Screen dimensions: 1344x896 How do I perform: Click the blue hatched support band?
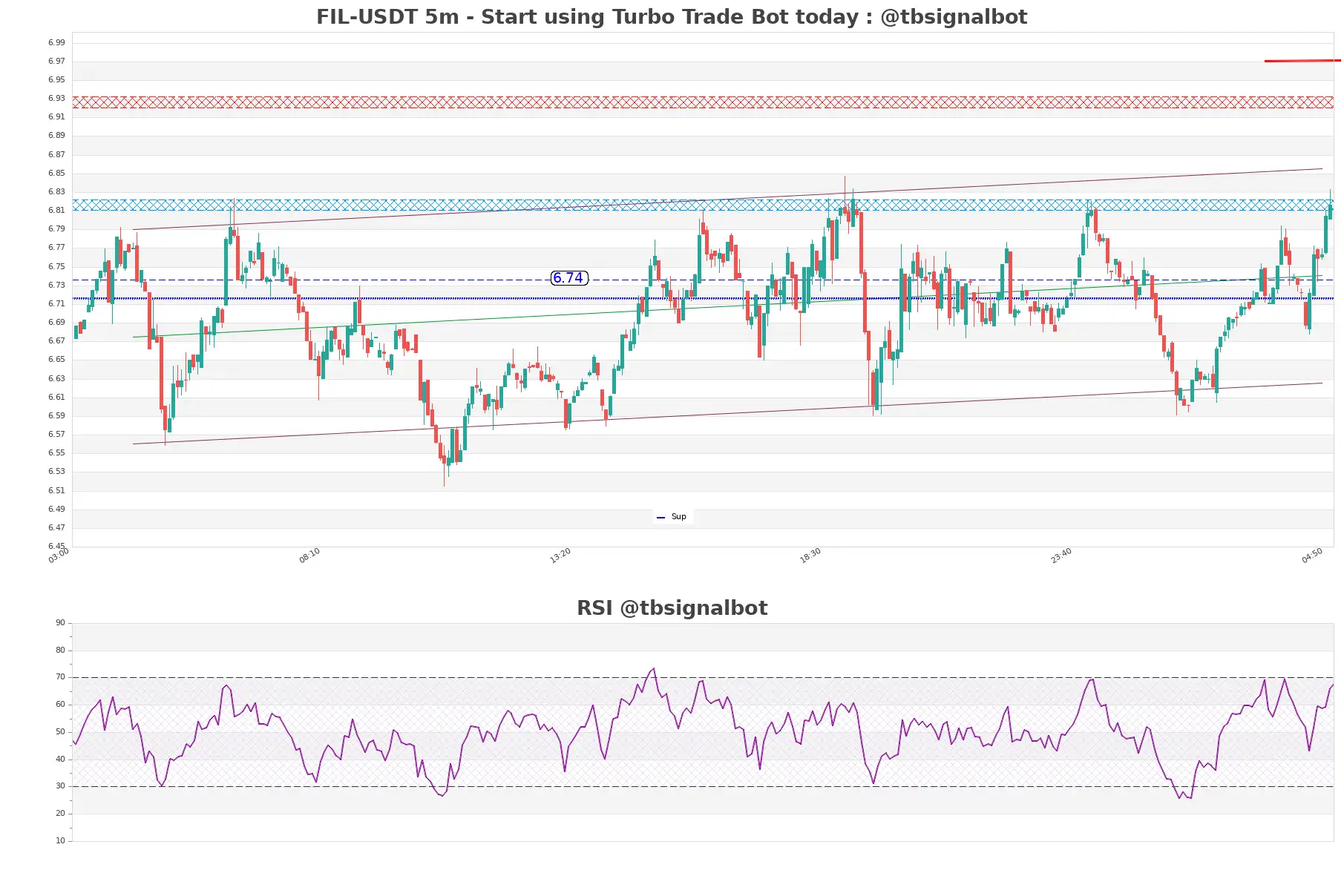pyautogui.click(x=703, y=205)
